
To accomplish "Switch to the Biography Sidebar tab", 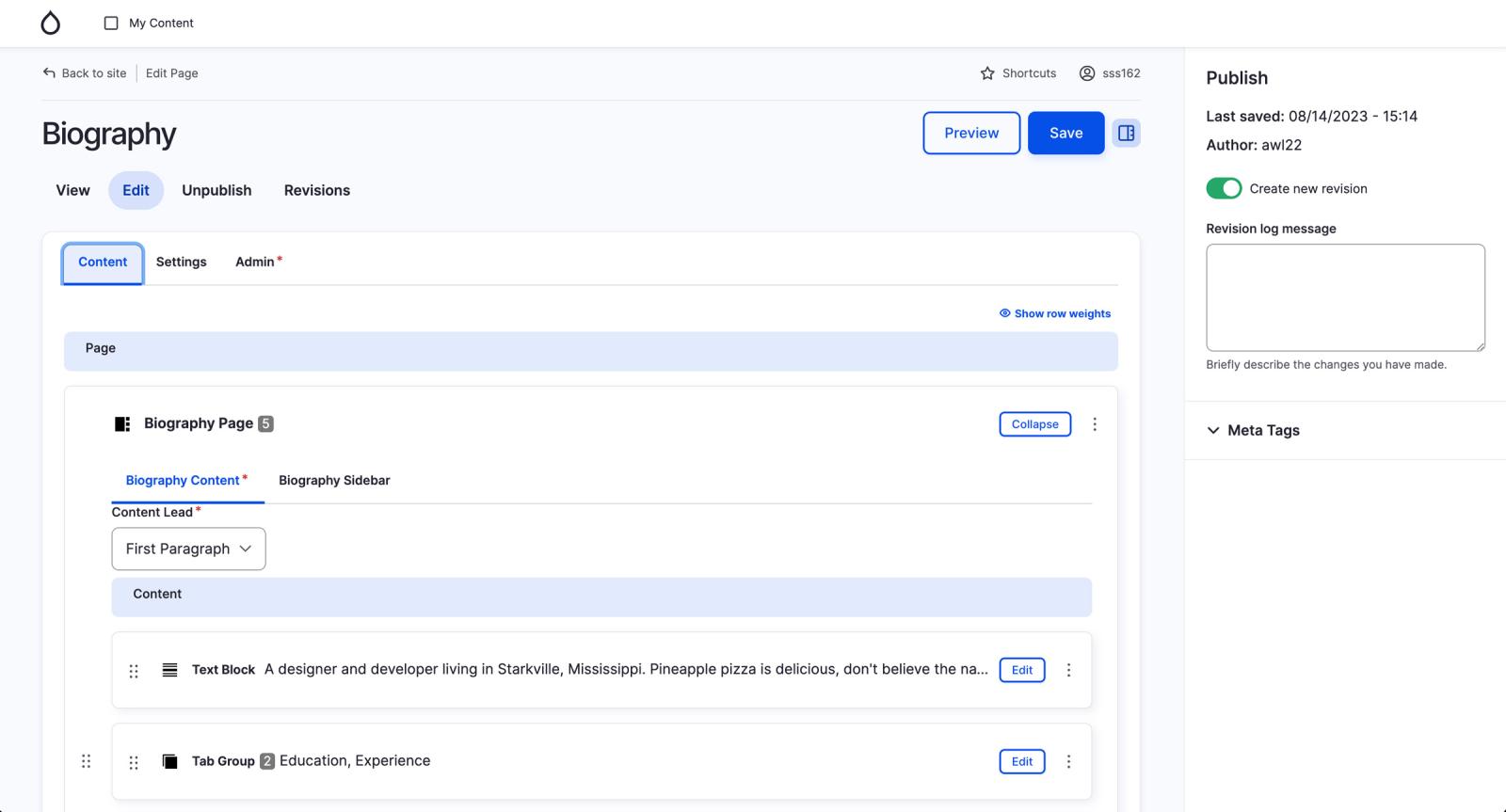I will pos(334,480).
